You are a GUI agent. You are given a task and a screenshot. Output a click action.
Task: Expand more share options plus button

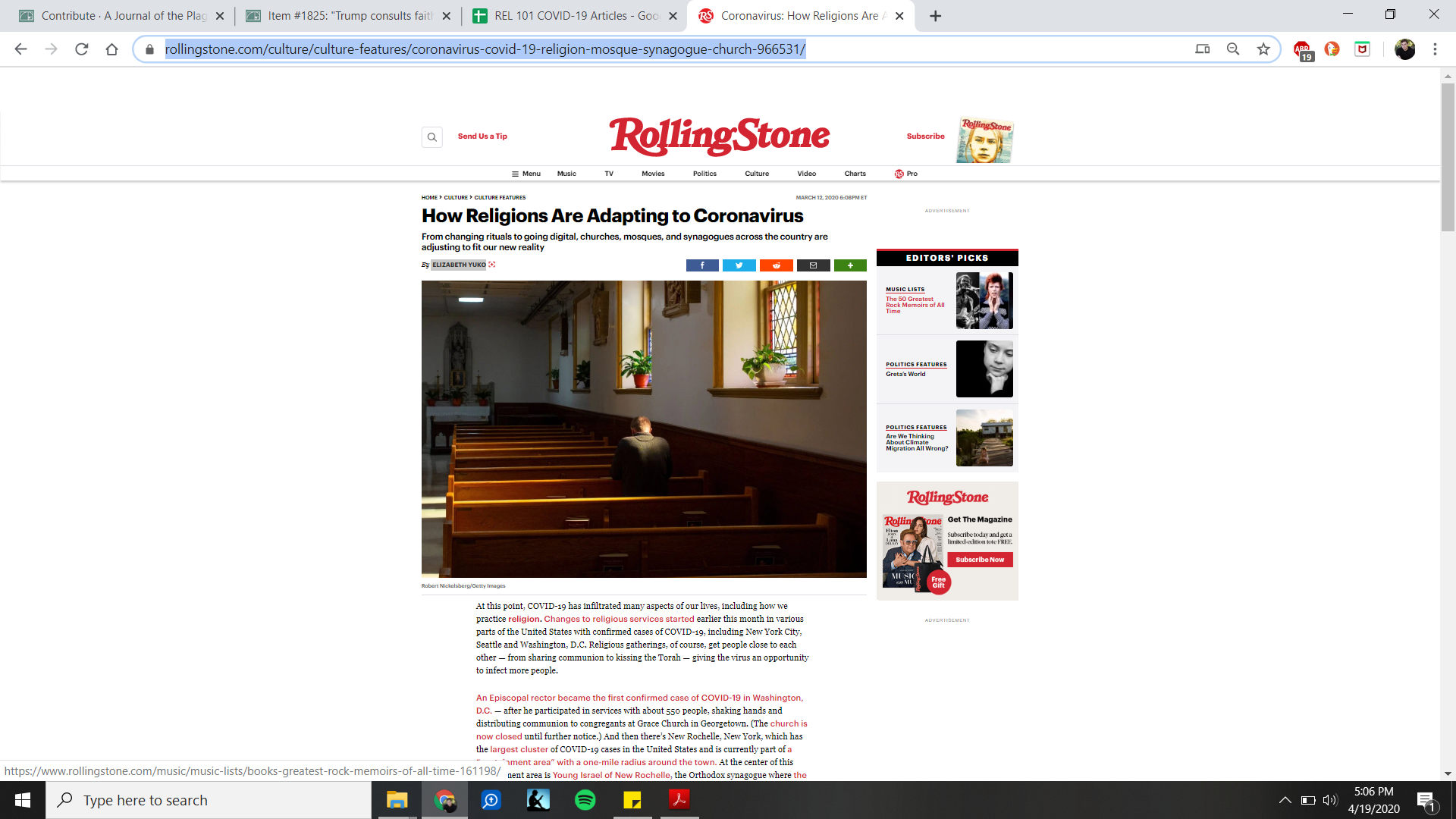point(850,265)
